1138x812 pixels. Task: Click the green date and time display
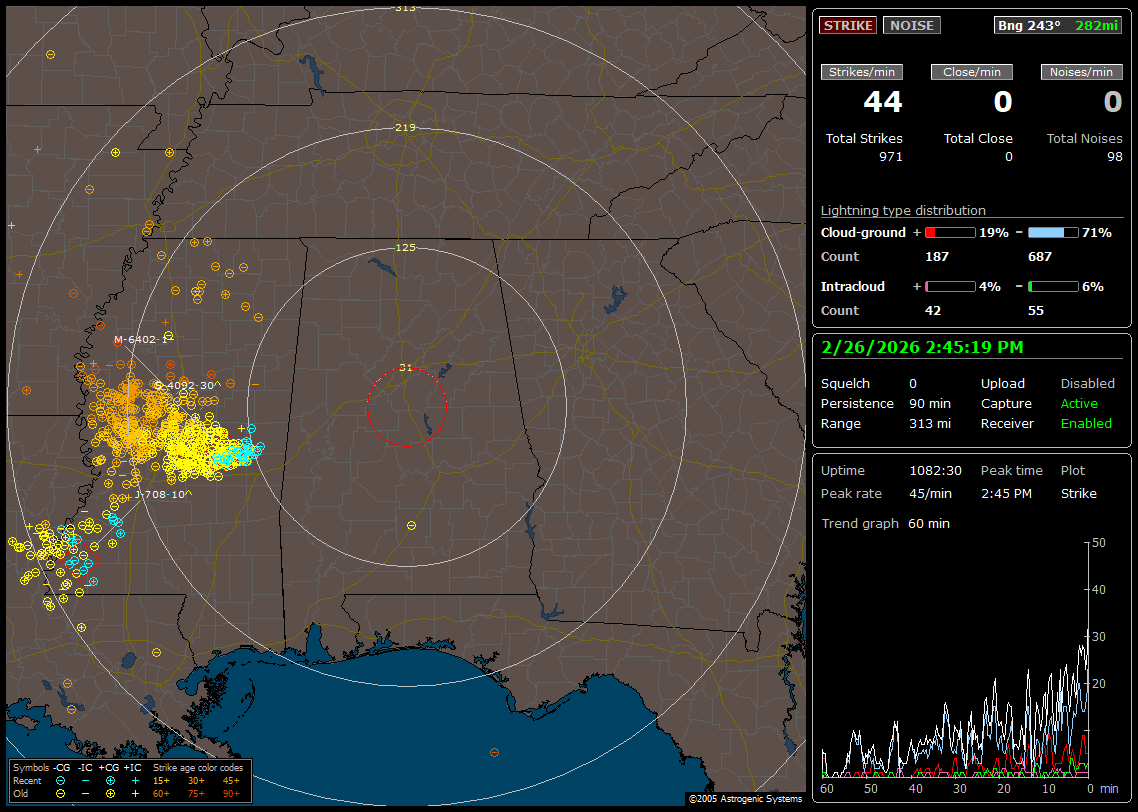click(x=921, y=347)
